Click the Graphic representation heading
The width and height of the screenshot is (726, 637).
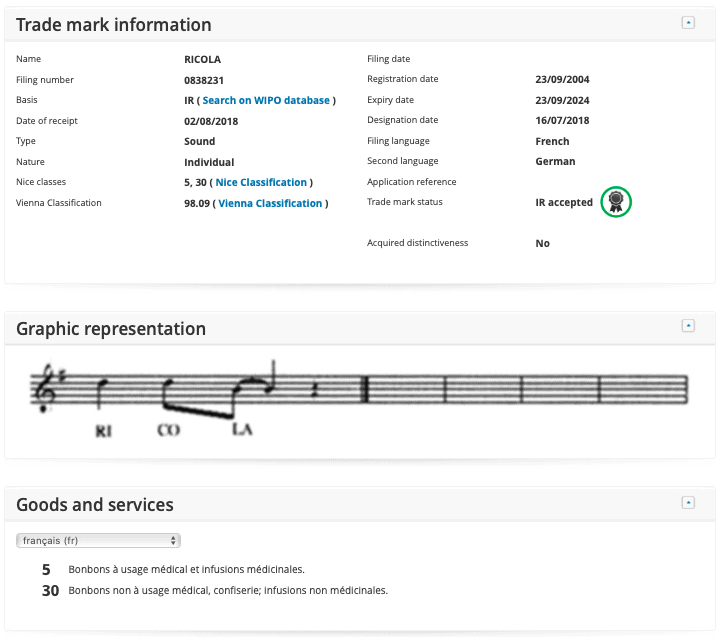coord(111,329)
